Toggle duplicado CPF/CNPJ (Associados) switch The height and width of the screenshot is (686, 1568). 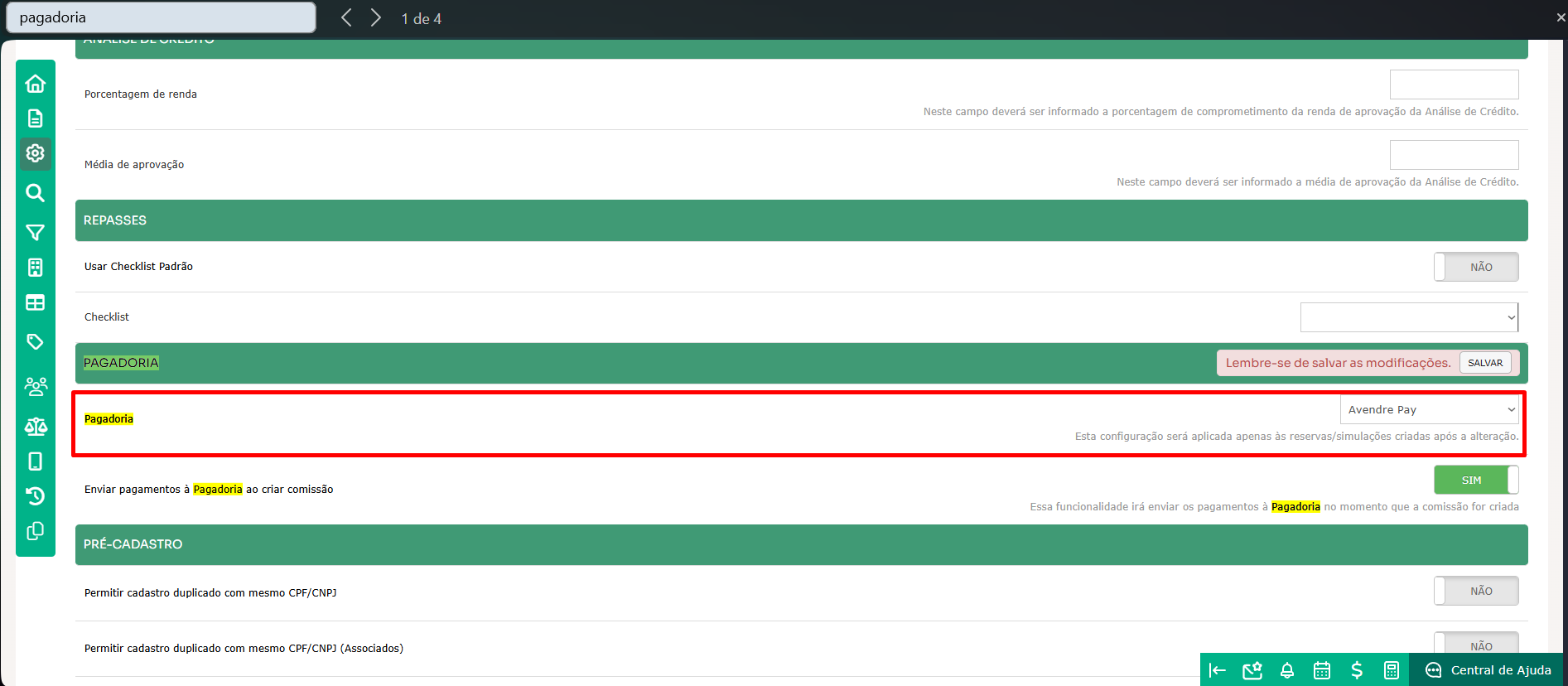click(x=1476, y=644)
